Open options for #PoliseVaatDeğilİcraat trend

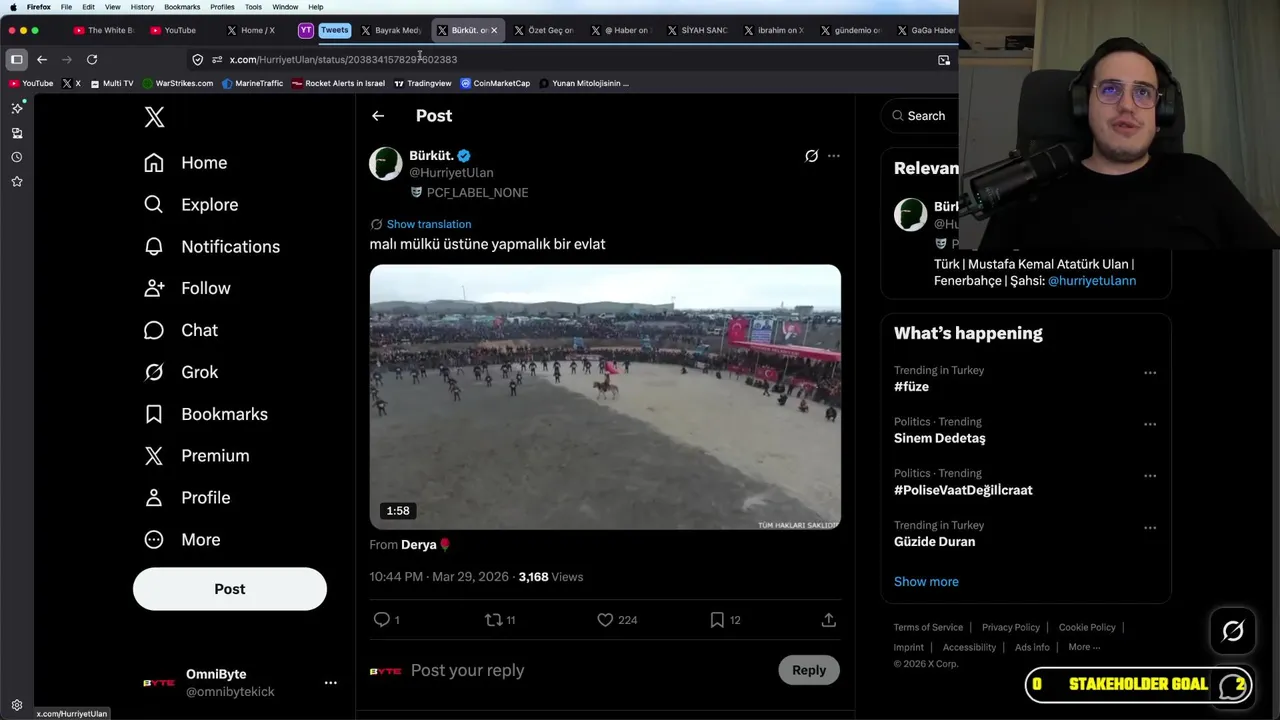tap(1150, 476)
